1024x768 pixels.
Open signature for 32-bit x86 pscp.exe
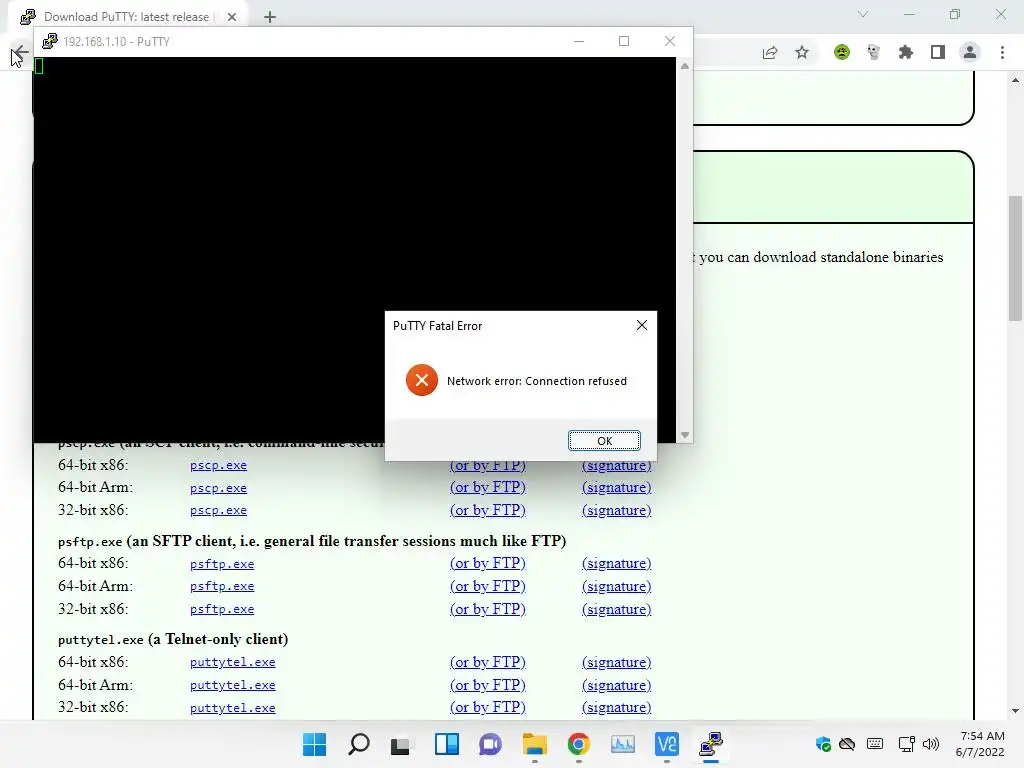click(616, 510)
